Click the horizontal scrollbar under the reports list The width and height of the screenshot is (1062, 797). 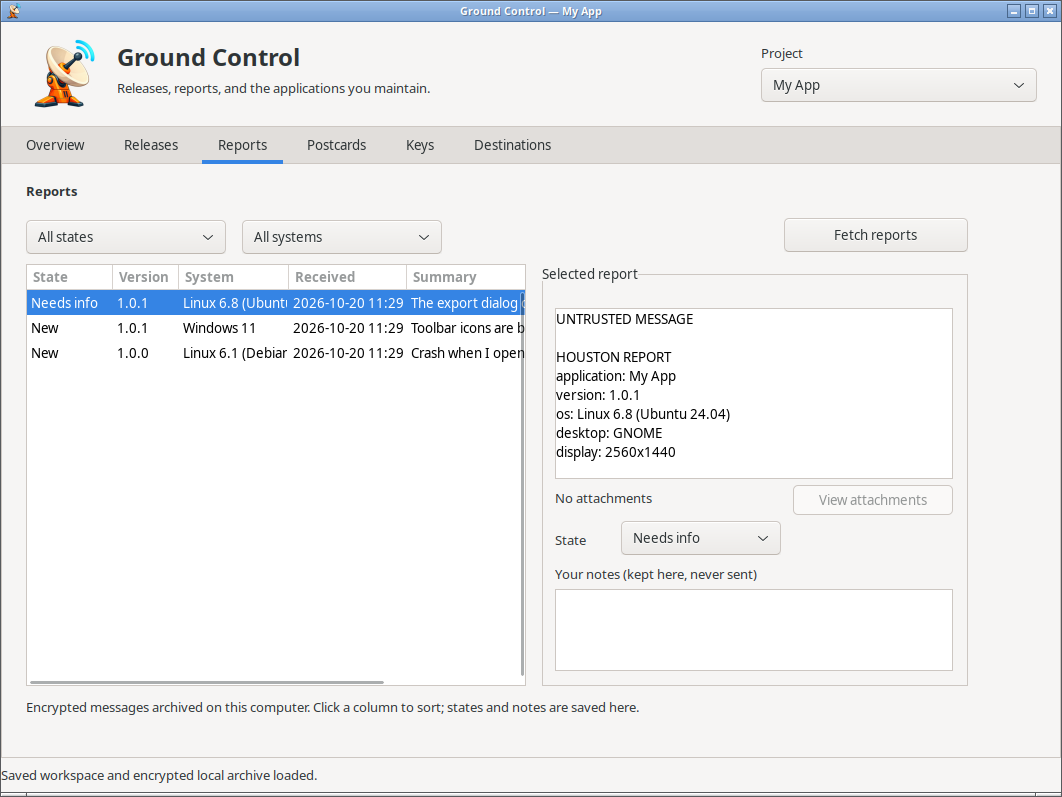tap(207, 682)
